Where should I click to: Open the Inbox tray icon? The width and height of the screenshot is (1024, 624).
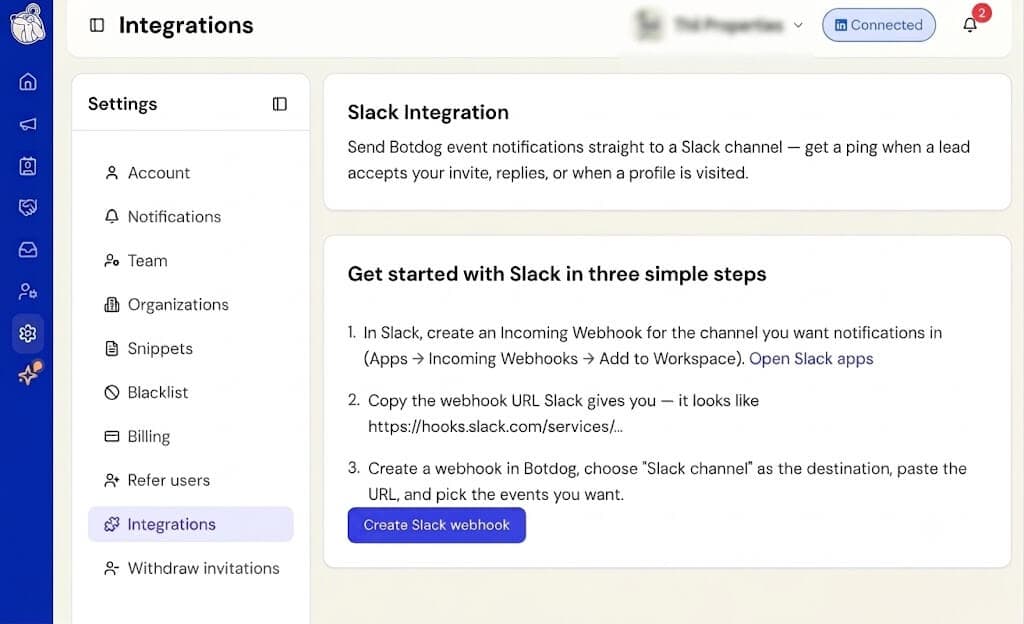(x=27, y=249)
